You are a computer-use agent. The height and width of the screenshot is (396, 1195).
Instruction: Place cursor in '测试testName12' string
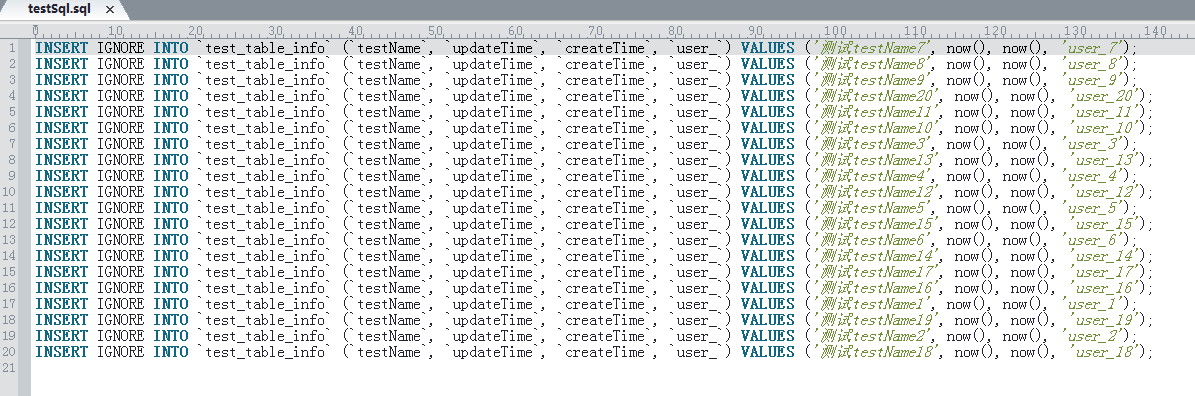tap(876, 192)
